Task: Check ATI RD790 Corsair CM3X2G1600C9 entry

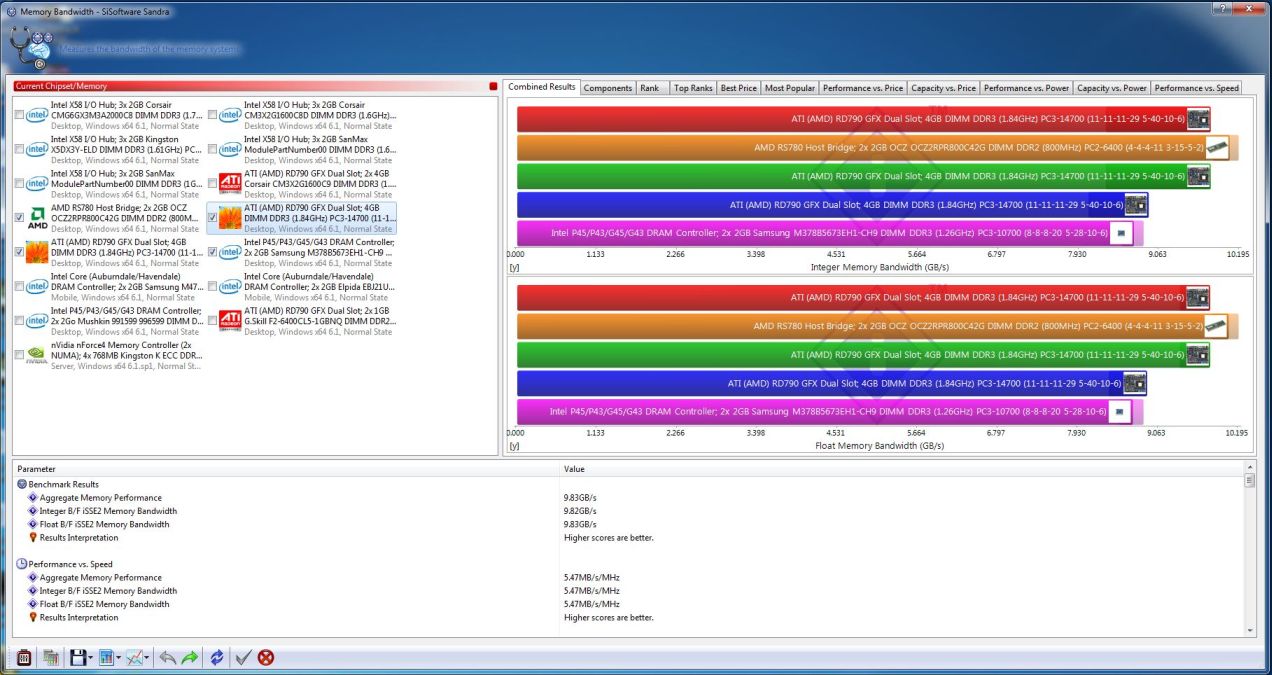Action: click(212, 183)
